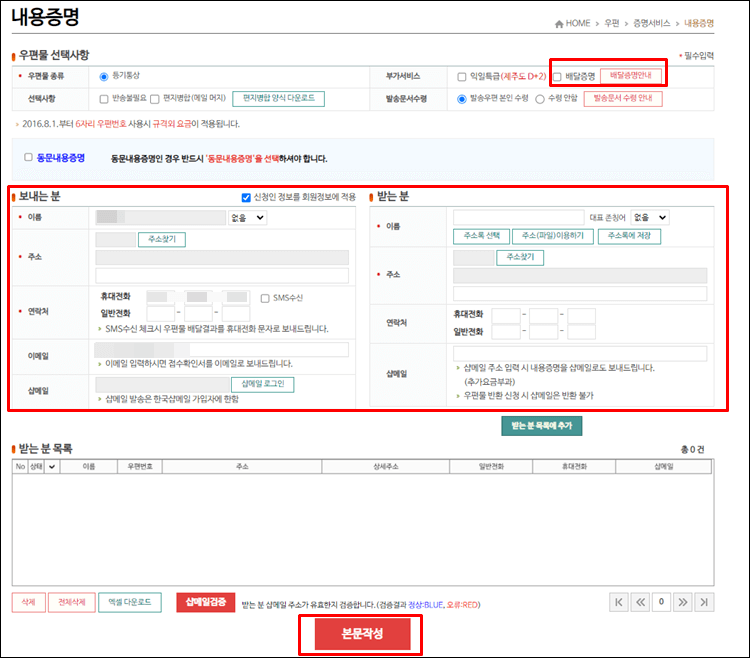This screenshot has height=658, width=750.
Task: Click recipient 주소찾기 button
Action: coord(520,257)
